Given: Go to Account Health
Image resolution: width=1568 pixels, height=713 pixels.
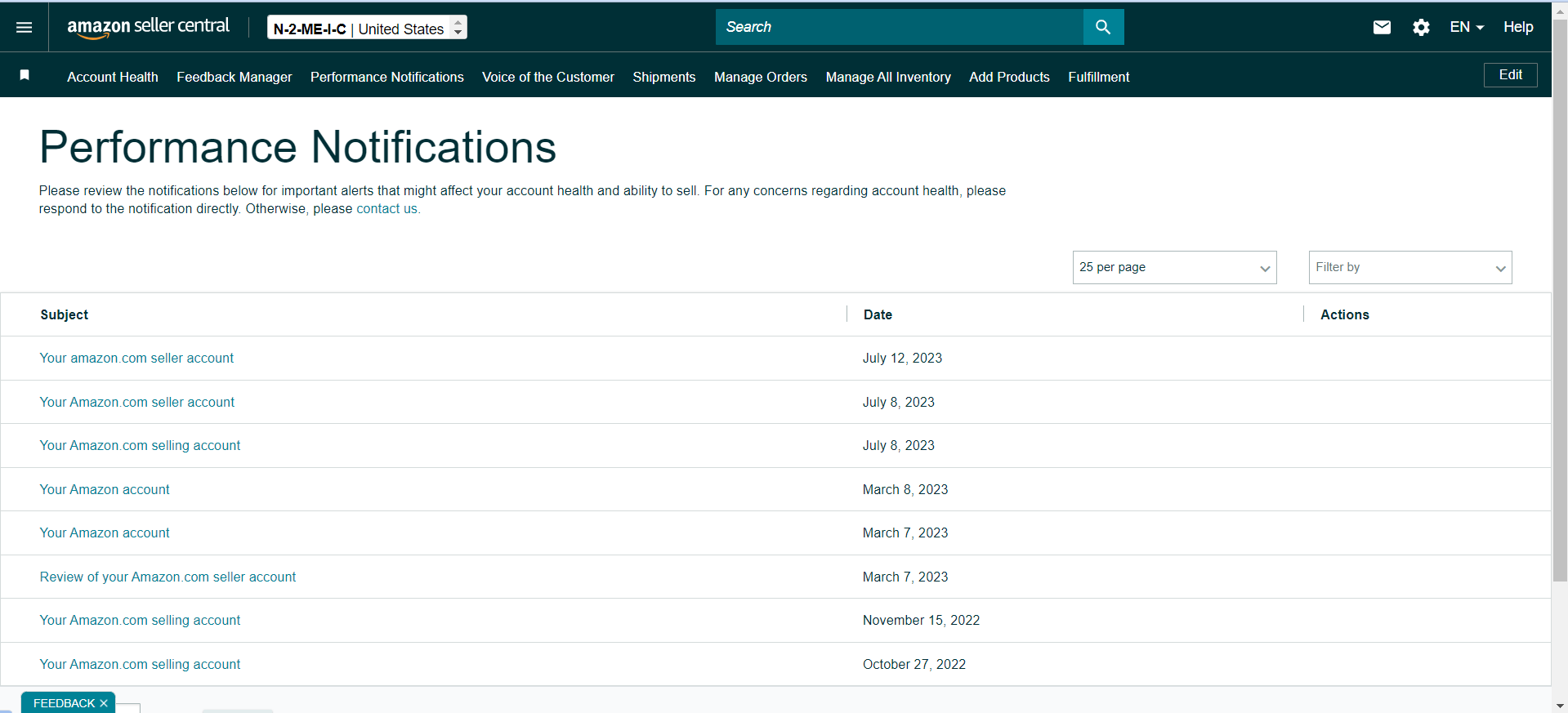Looking at the screenshot, I should point(113,77).
